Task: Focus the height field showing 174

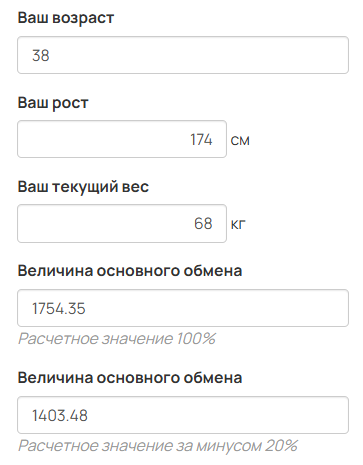Action: 122,139
